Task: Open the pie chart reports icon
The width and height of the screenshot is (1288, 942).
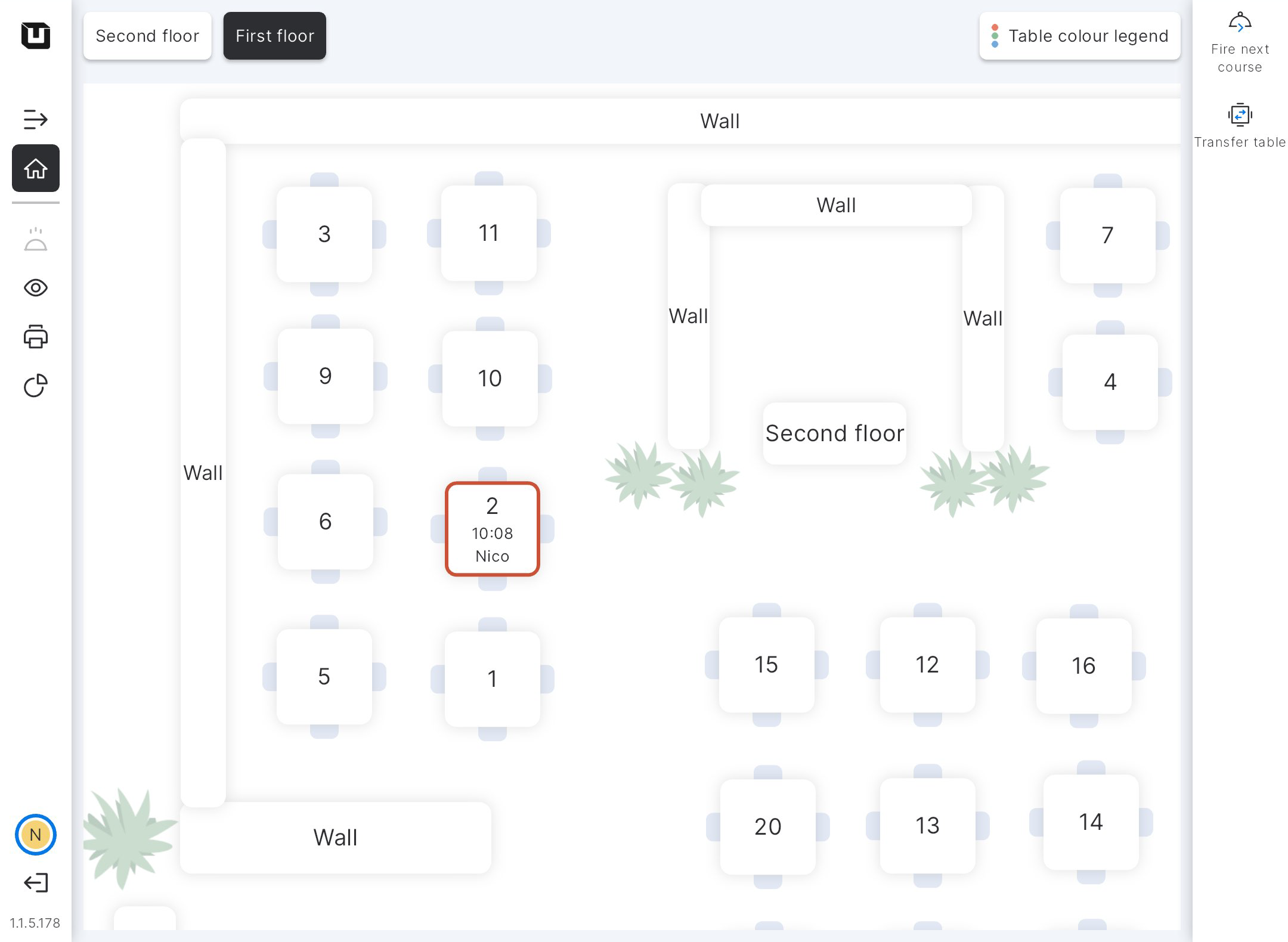Action: [x=36, y=385]
